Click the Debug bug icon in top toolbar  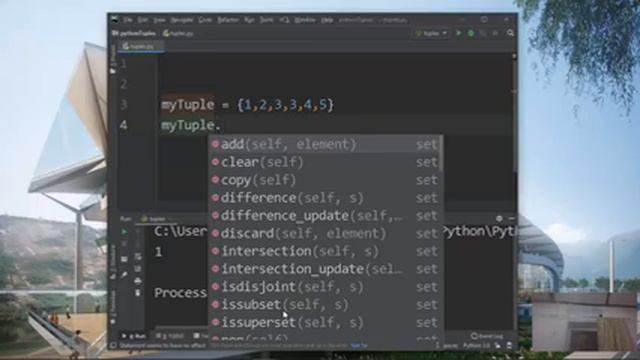(471, 33)
